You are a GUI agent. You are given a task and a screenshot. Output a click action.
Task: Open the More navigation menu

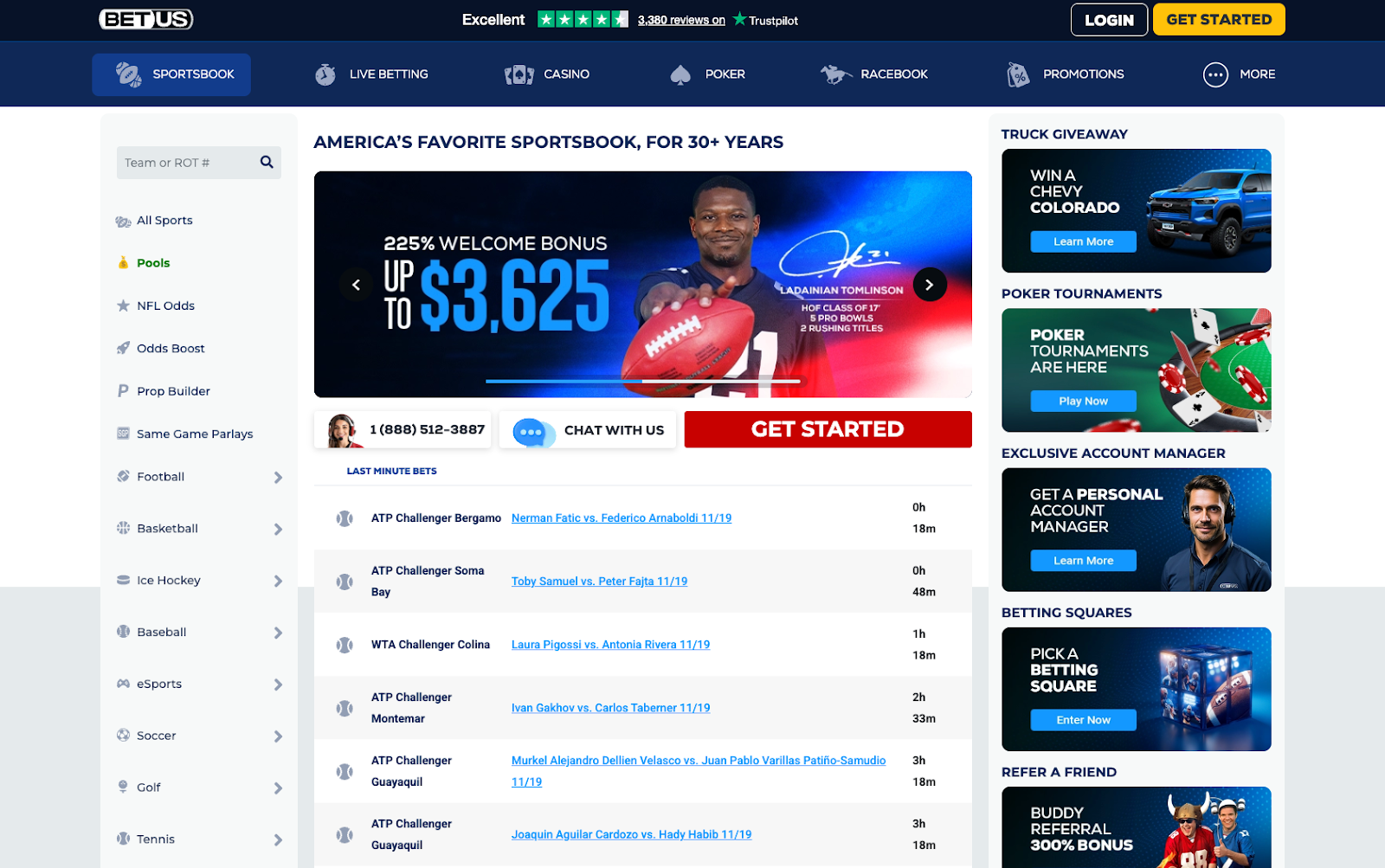coord(1239,74)
